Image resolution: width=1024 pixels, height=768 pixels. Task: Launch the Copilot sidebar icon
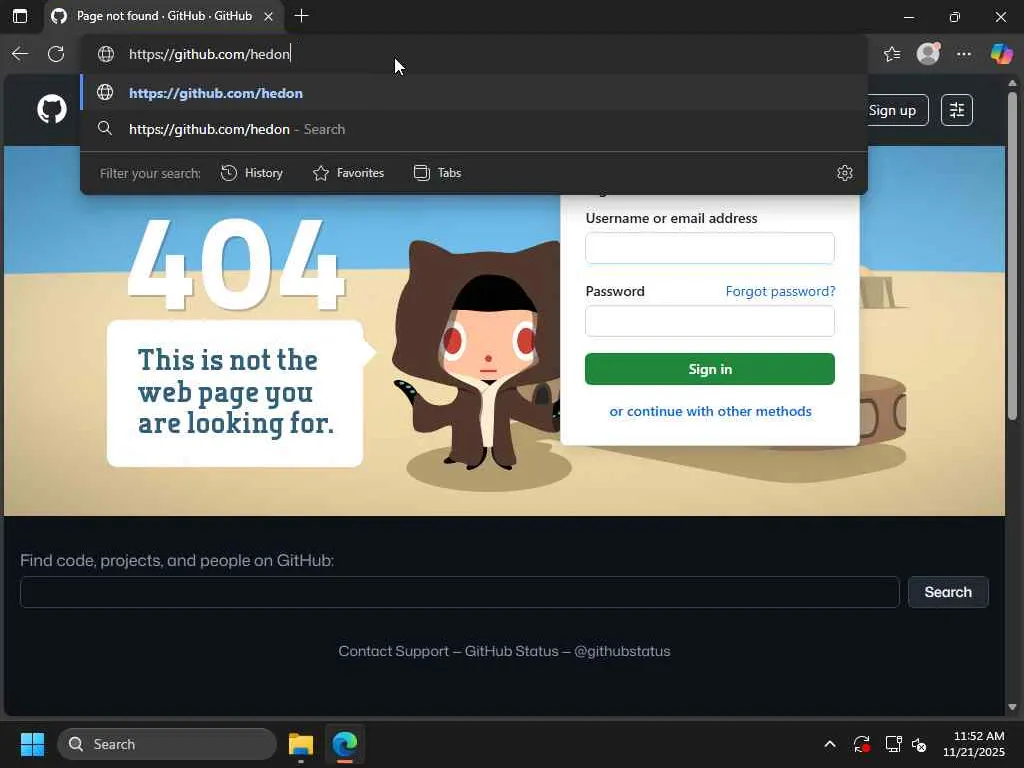pos(1001,54)
